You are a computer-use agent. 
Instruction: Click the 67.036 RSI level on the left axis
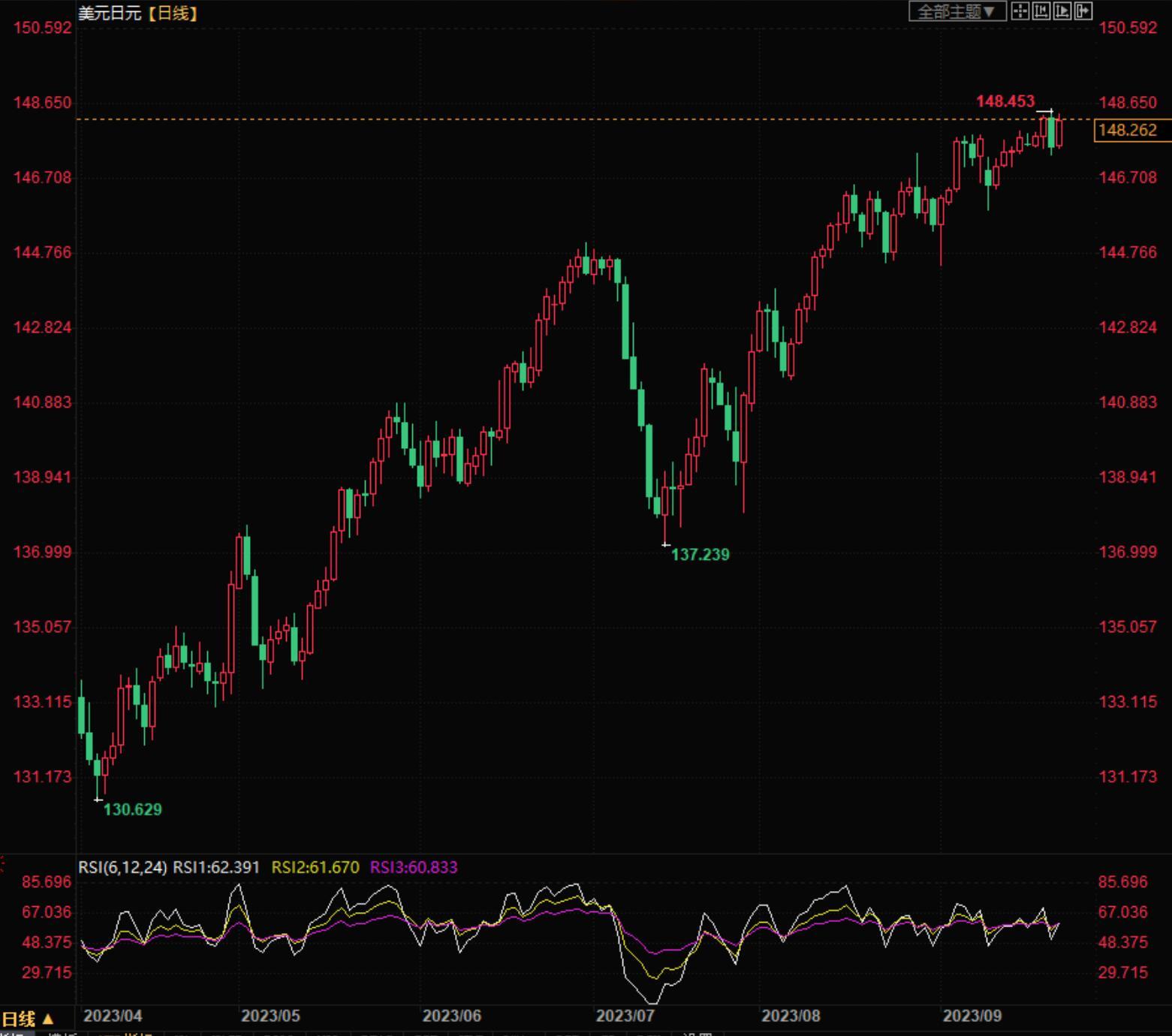coord(47,912)
